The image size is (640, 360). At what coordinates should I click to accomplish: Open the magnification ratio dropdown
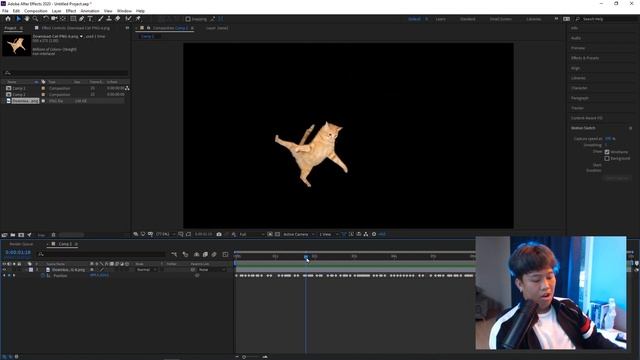click(165, 234)
